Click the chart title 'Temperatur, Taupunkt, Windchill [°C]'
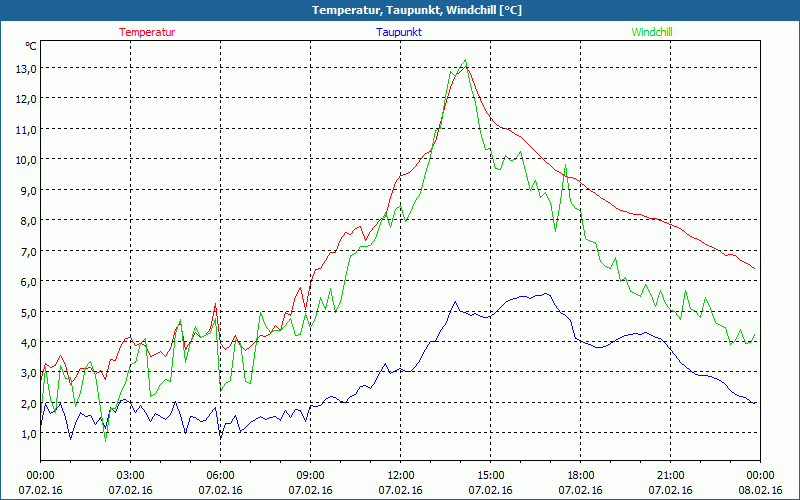800x500 pixels. 417,10
